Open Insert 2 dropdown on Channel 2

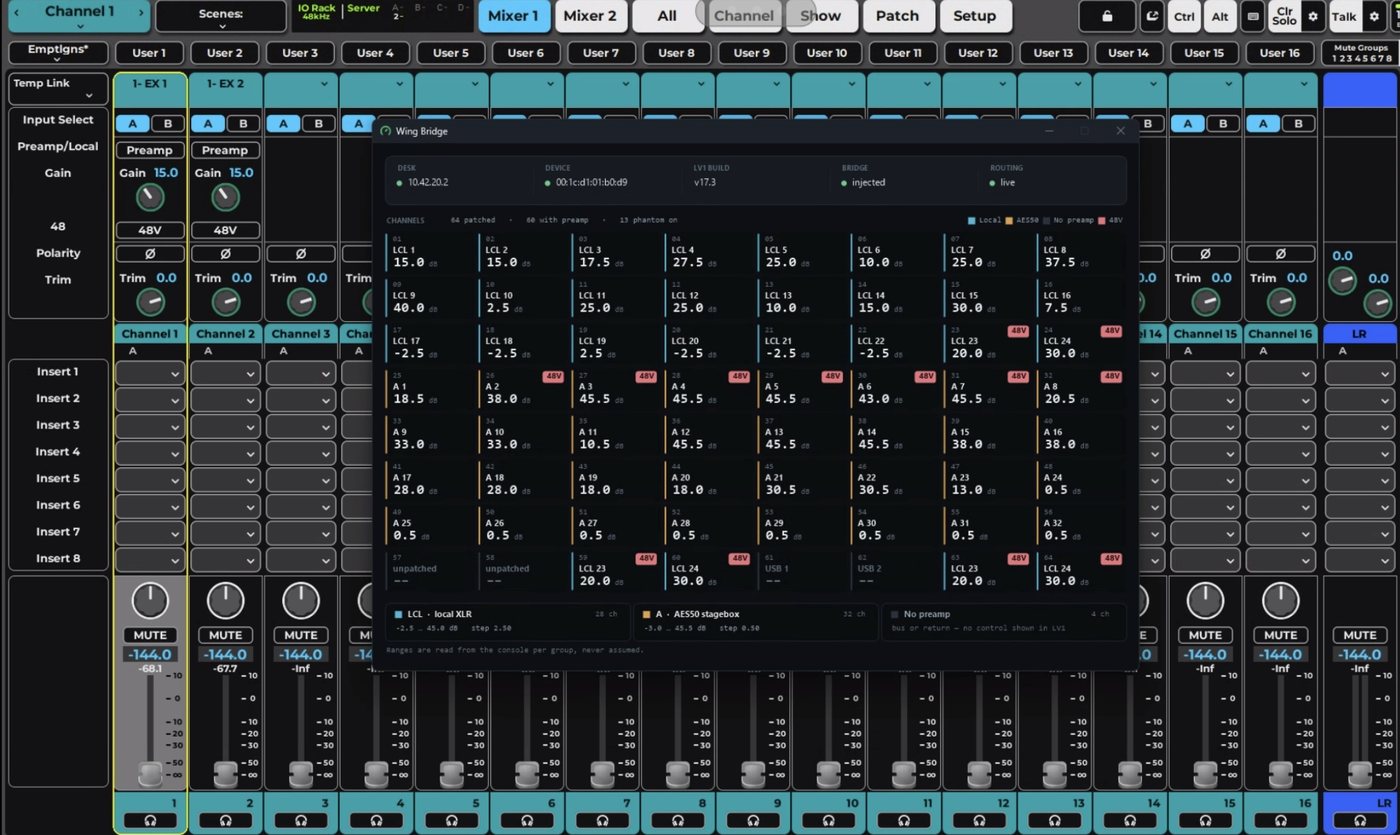(225, 400)
